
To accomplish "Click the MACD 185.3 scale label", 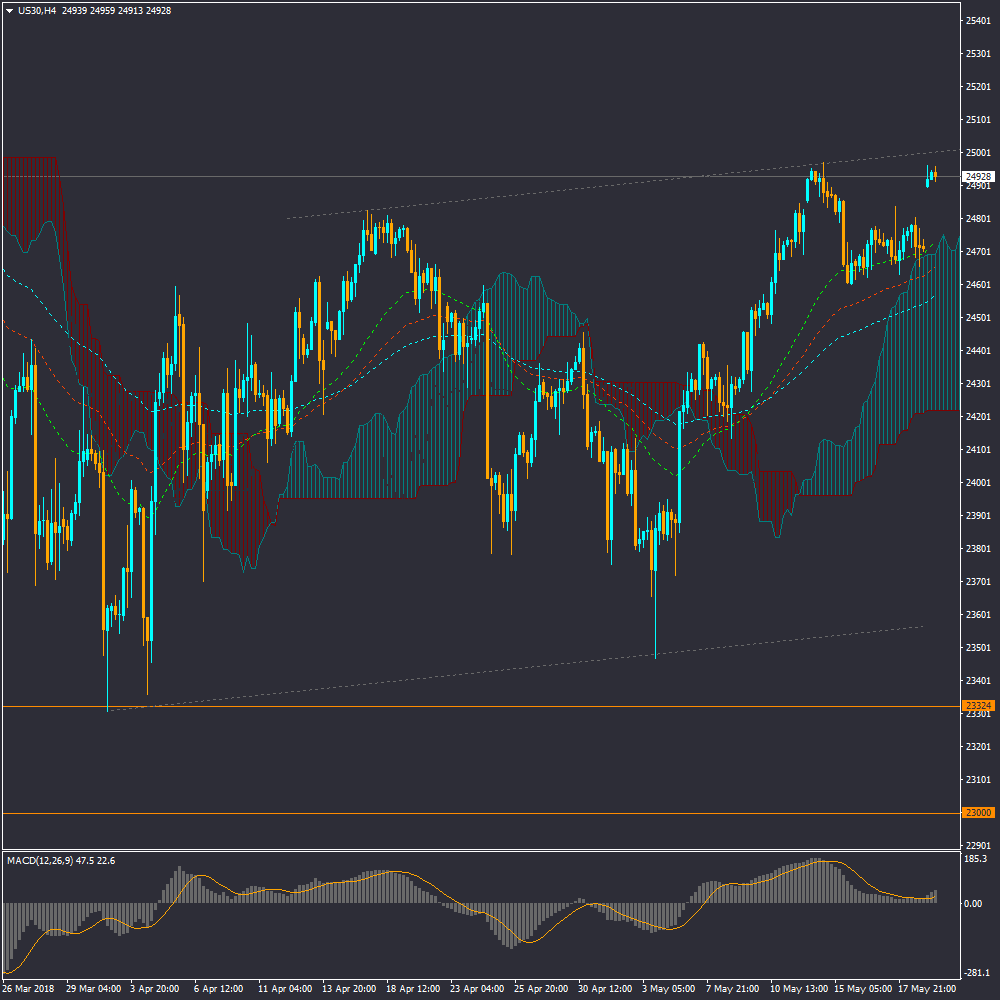I will pos(974,859).
